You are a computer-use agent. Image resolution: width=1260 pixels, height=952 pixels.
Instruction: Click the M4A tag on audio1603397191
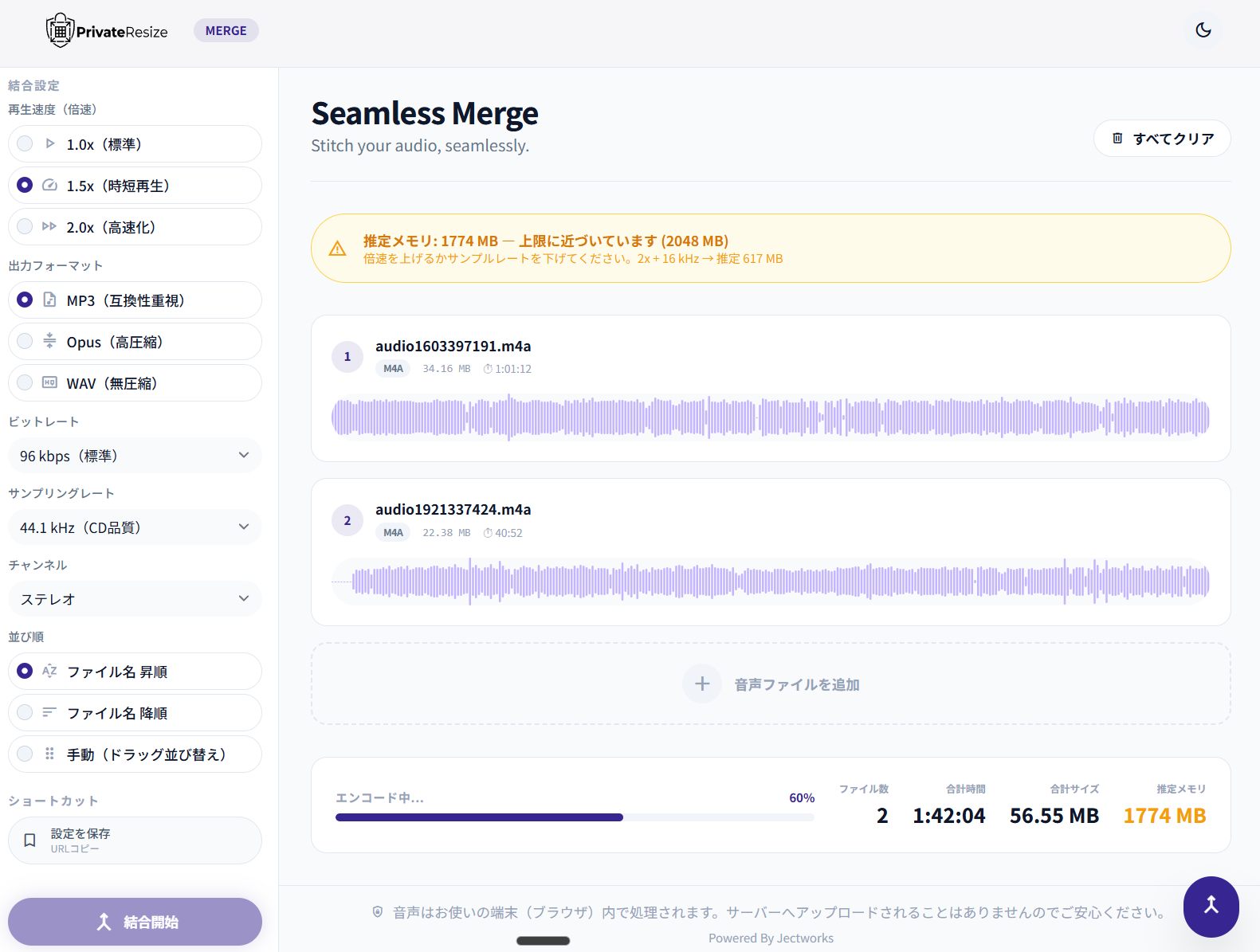pos(393,369)
